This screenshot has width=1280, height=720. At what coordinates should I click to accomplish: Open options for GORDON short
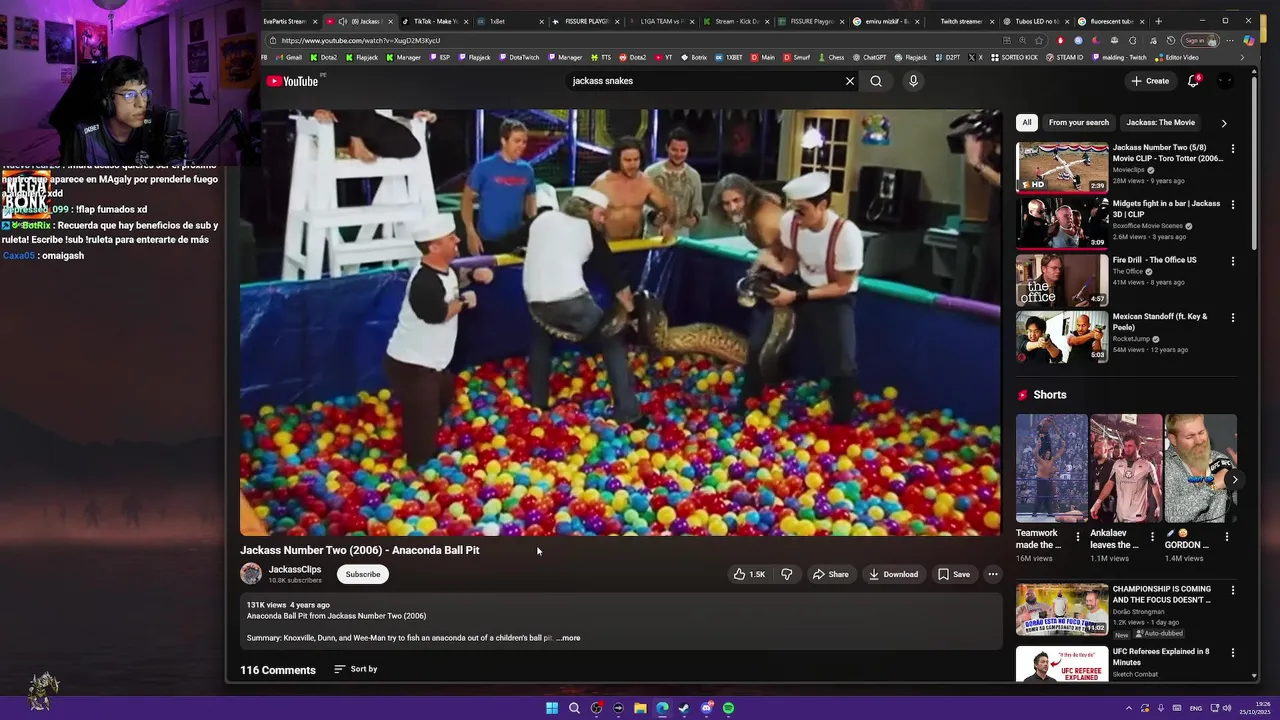1227,537
